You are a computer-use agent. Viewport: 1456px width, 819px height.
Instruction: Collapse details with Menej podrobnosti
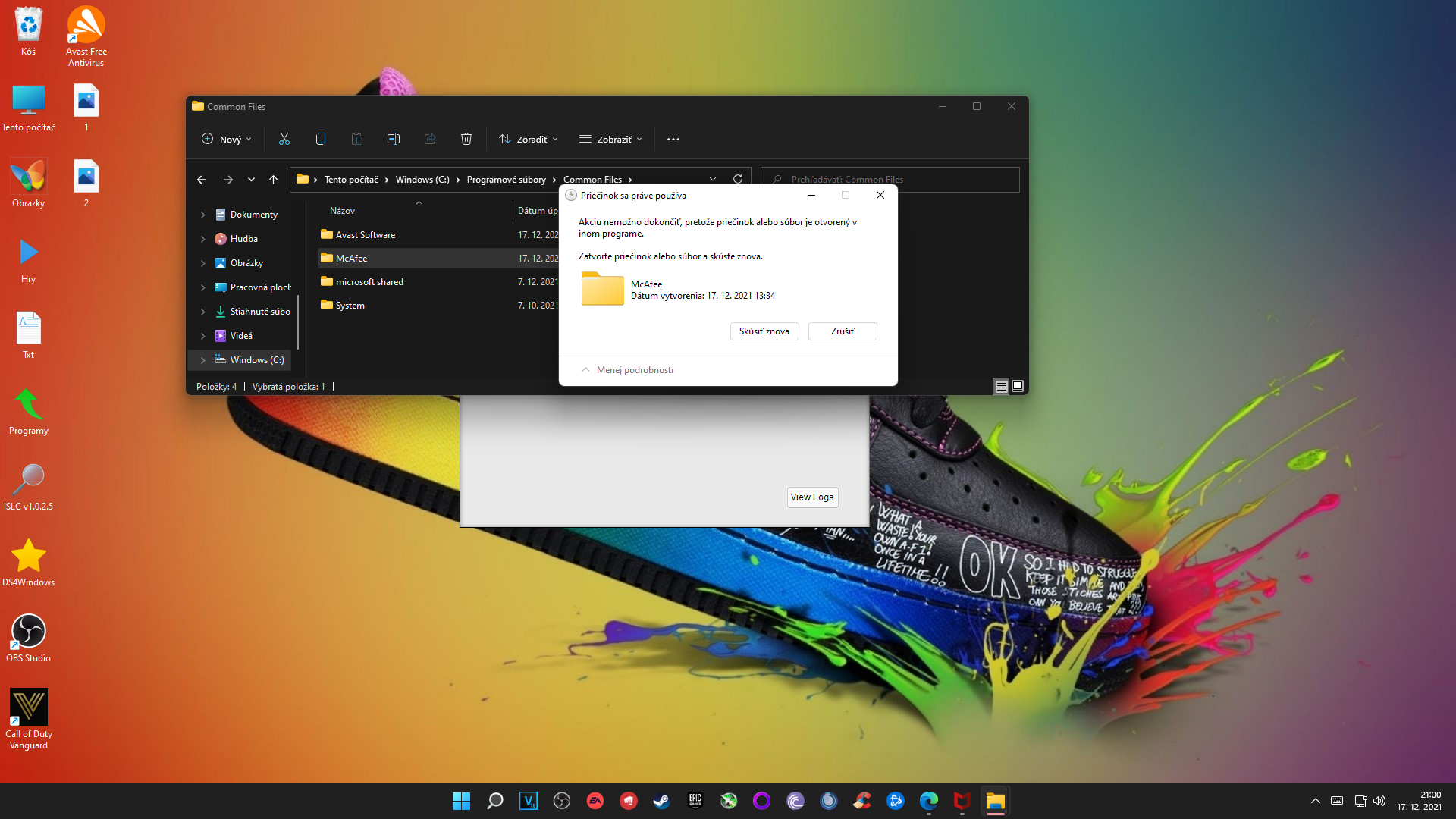tap(627, 370)
